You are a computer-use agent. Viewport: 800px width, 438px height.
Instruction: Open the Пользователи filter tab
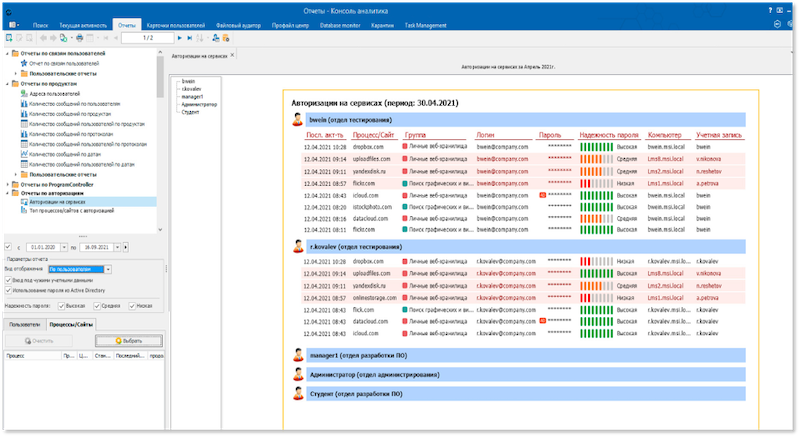tap(24, 325)
